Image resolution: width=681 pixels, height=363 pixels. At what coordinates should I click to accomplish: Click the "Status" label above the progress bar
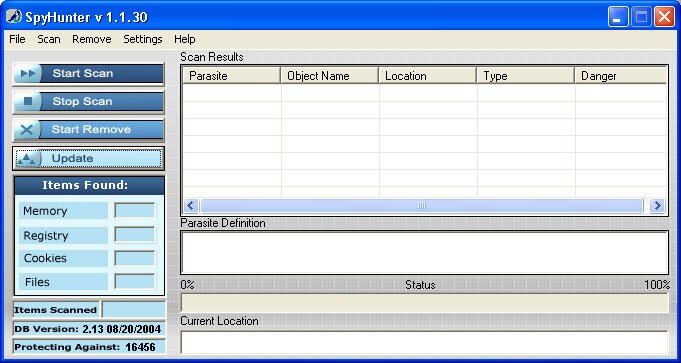(x=420, y=285)
